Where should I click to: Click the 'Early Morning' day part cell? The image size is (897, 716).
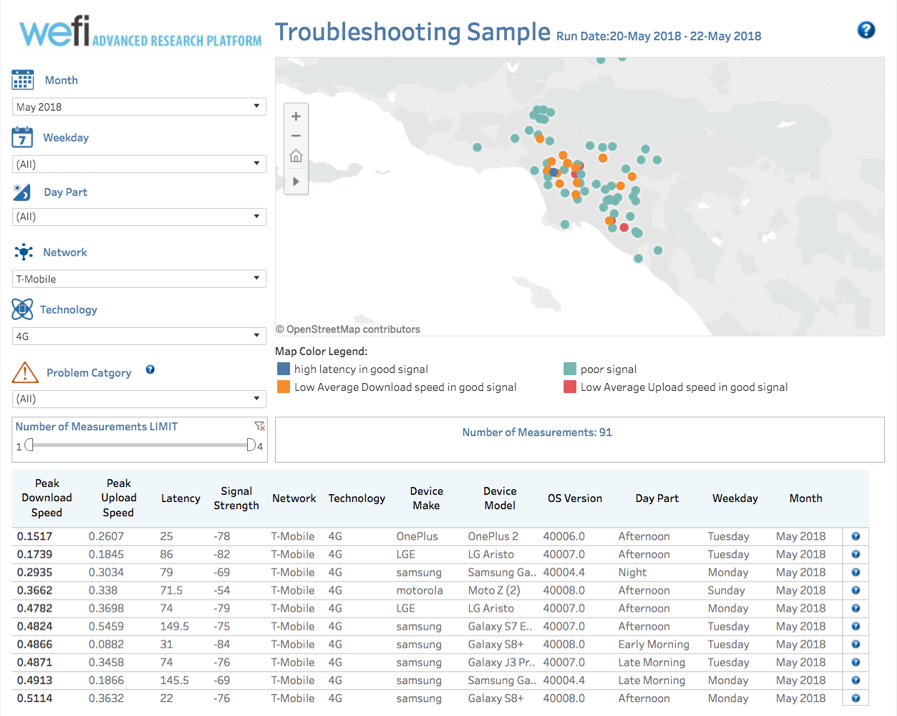click(x=654, y=645)
